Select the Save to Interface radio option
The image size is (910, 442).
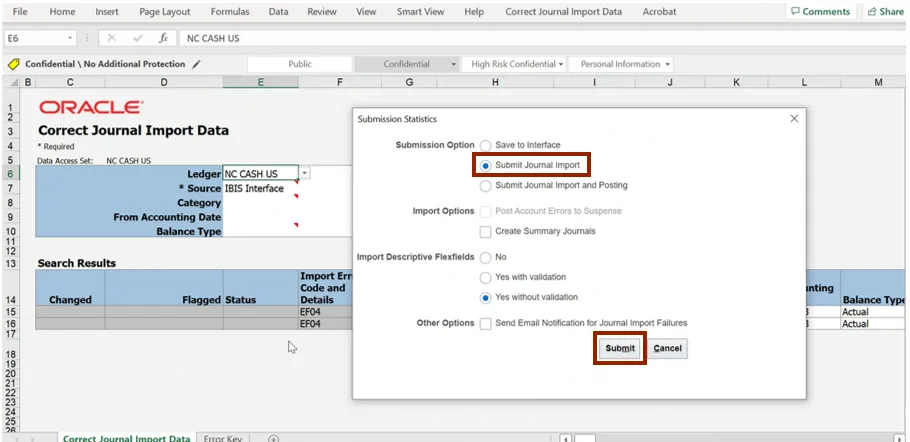[486, 145]
